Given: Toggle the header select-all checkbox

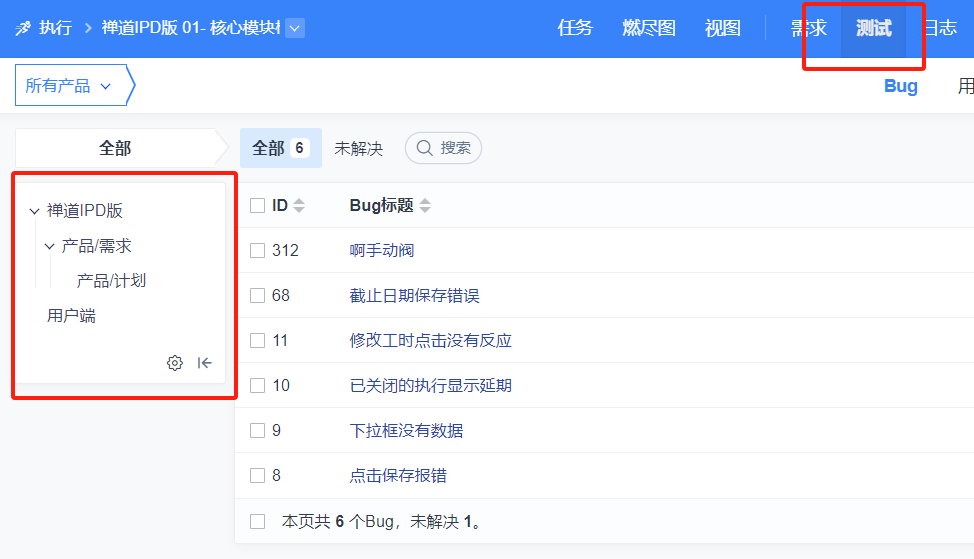Looking at the screenshot, I should click(257, 206).
